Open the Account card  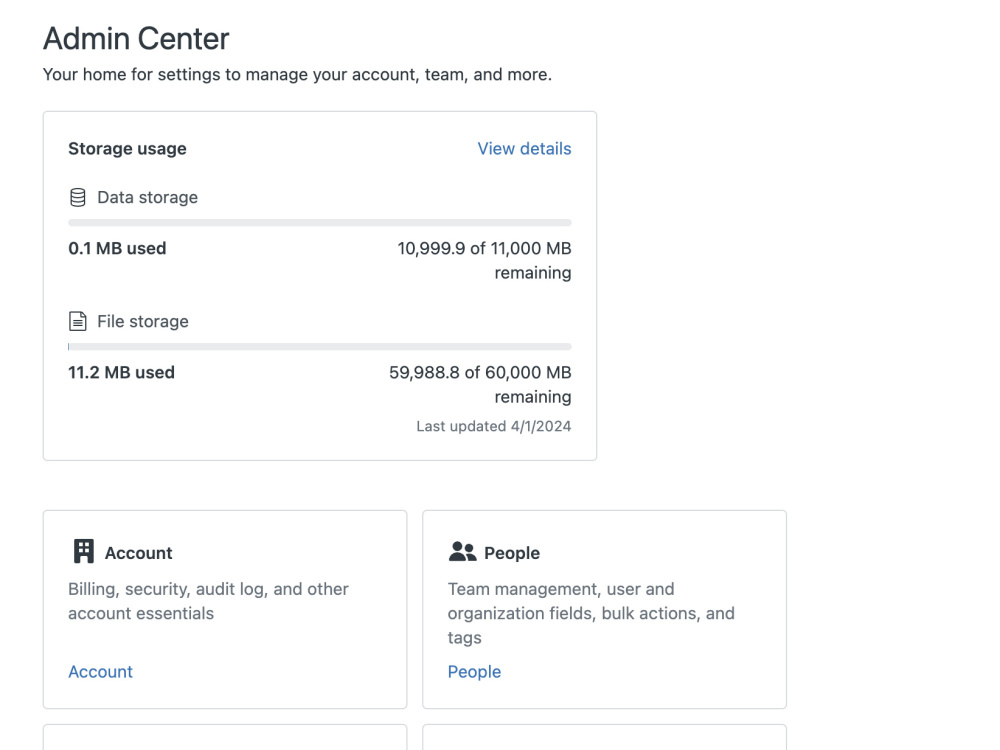click(x=225, y=608)
